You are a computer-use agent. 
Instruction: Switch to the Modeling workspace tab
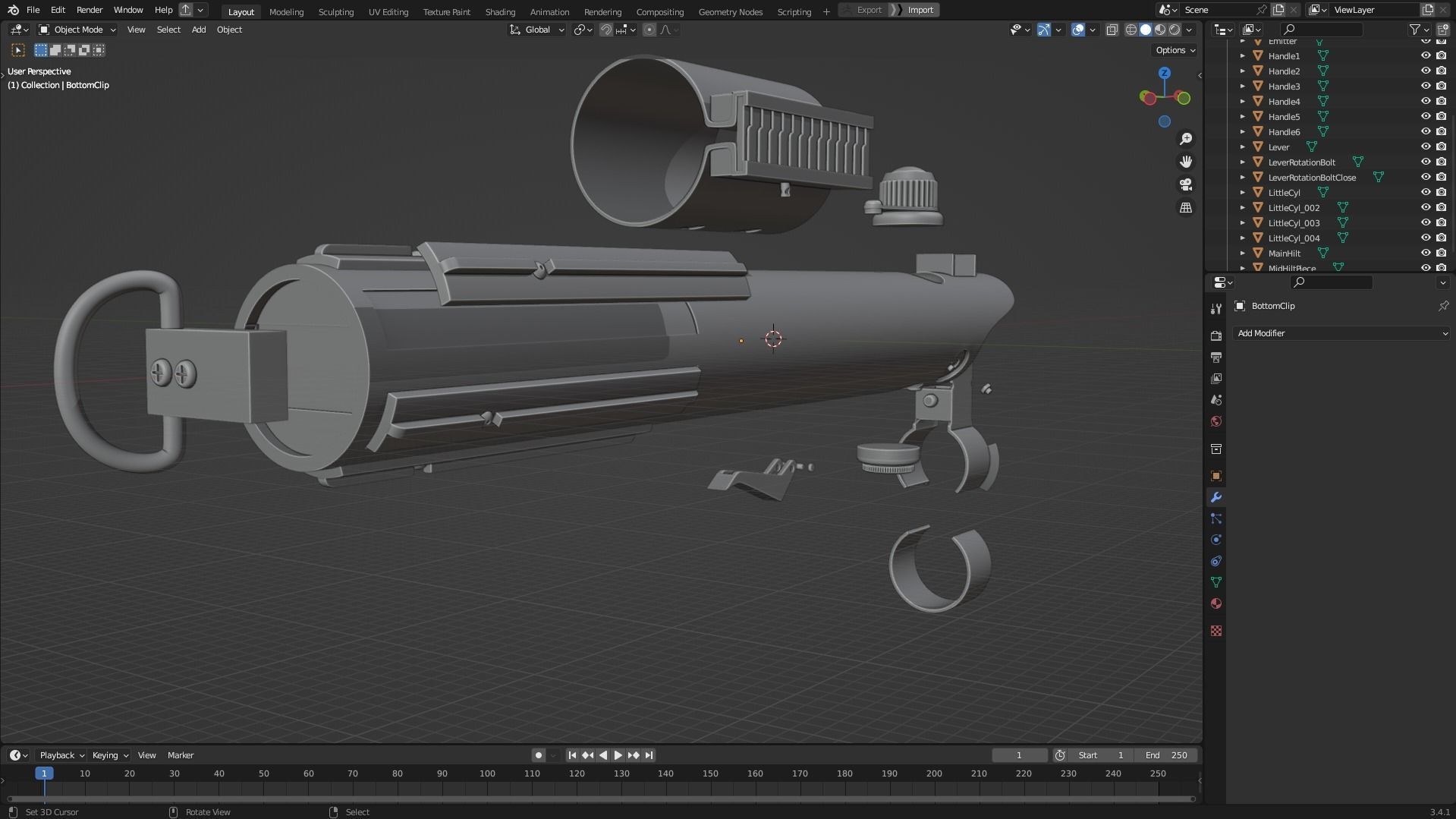286,11
